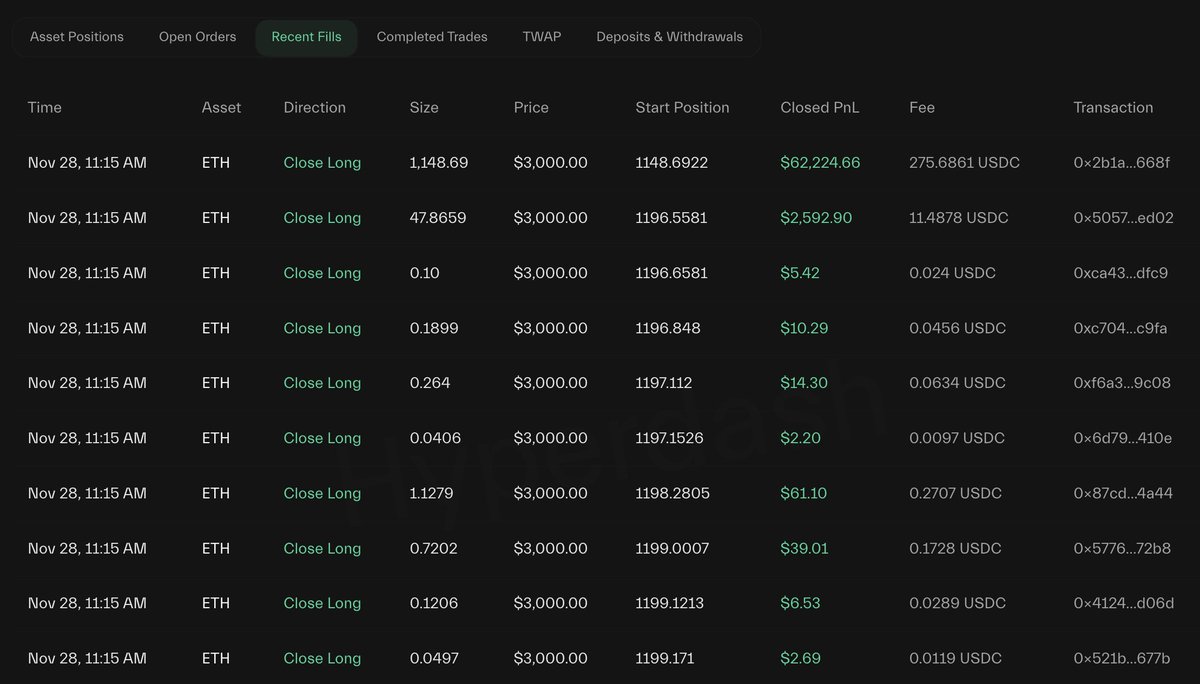Click transaction hash 0xca43...dfc9
This screenshot has width=1200, height=684.
pyautogui.click(x=1120, y=273)
